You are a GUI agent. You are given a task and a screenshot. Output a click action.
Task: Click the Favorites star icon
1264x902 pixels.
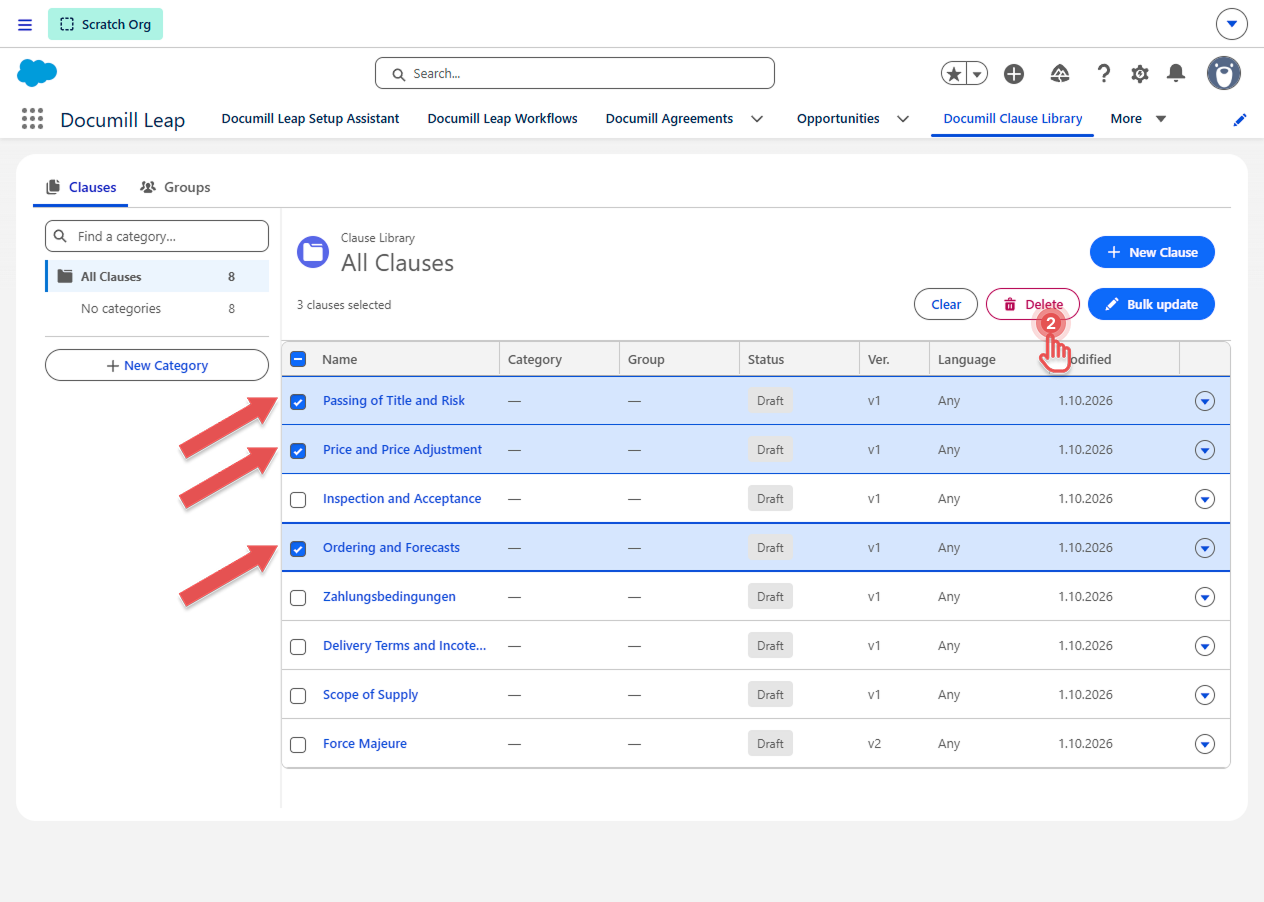point(954,73)
